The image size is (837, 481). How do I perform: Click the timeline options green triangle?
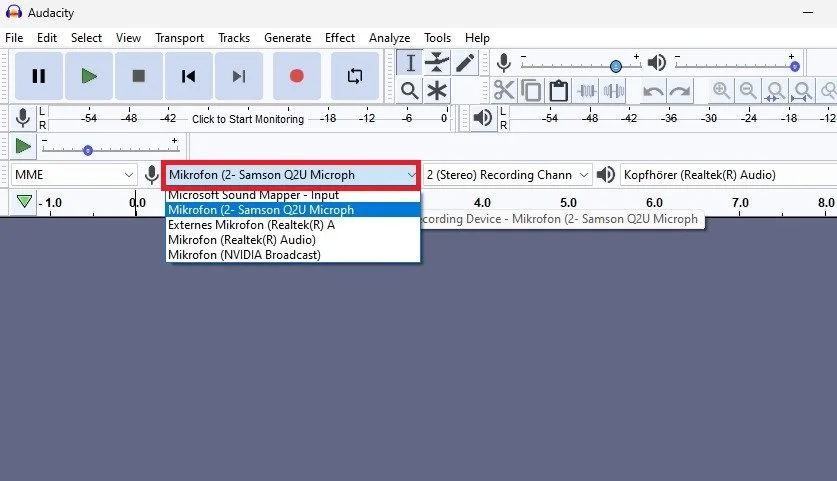tap(24, 202)
